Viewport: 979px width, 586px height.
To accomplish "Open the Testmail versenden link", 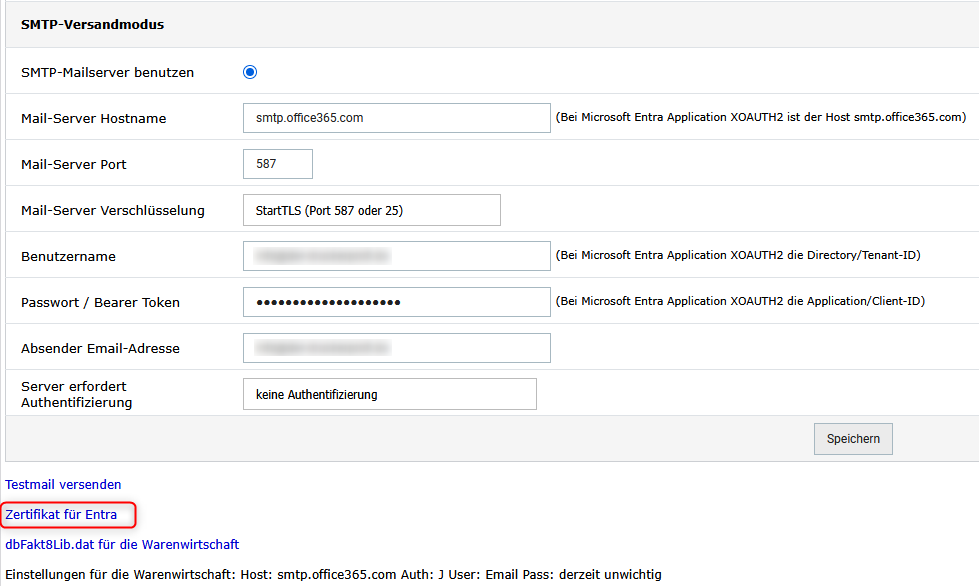I will click(63, 484).
